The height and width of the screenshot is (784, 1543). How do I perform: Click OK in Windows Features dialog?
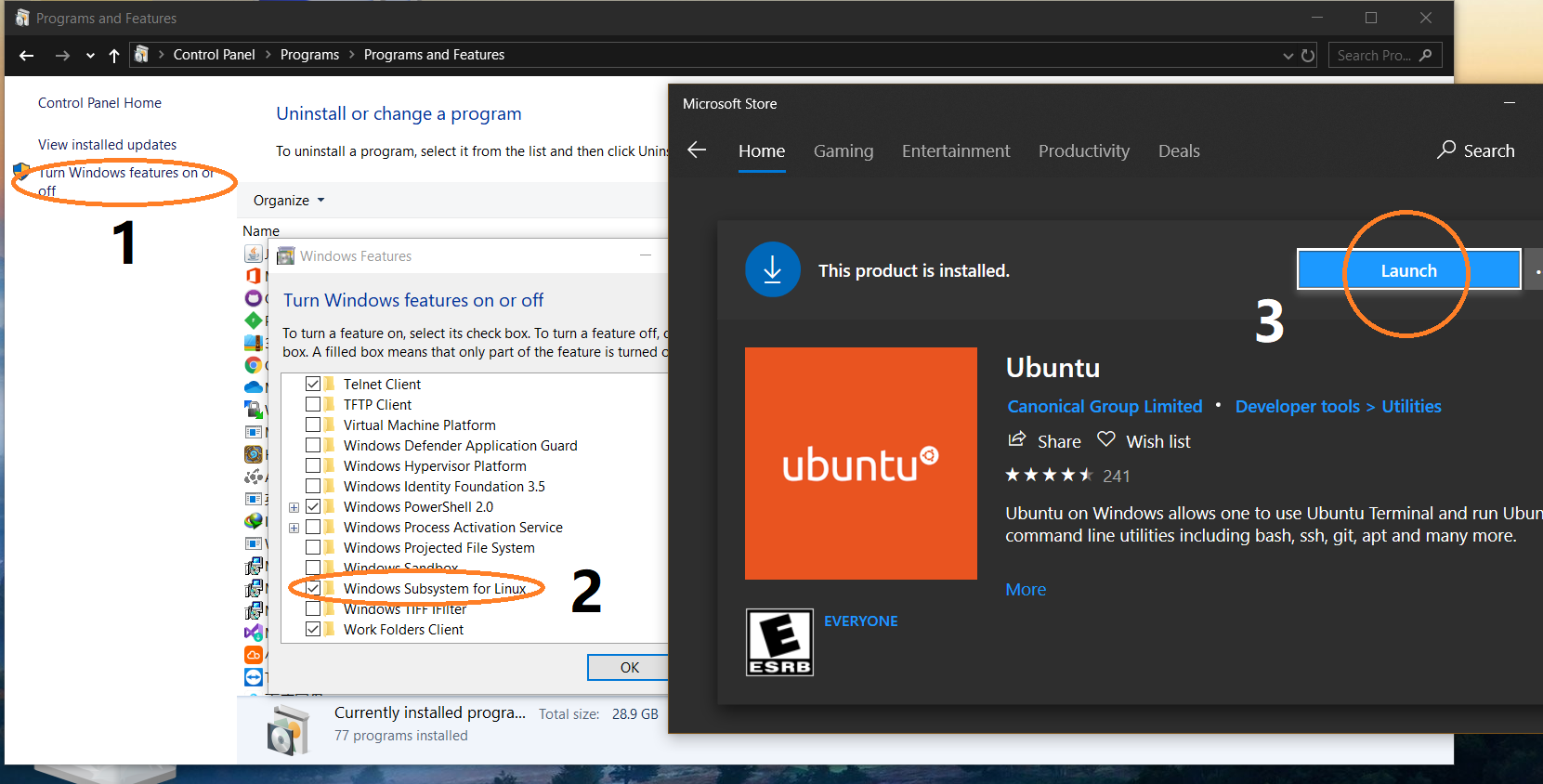click(630, 667)
